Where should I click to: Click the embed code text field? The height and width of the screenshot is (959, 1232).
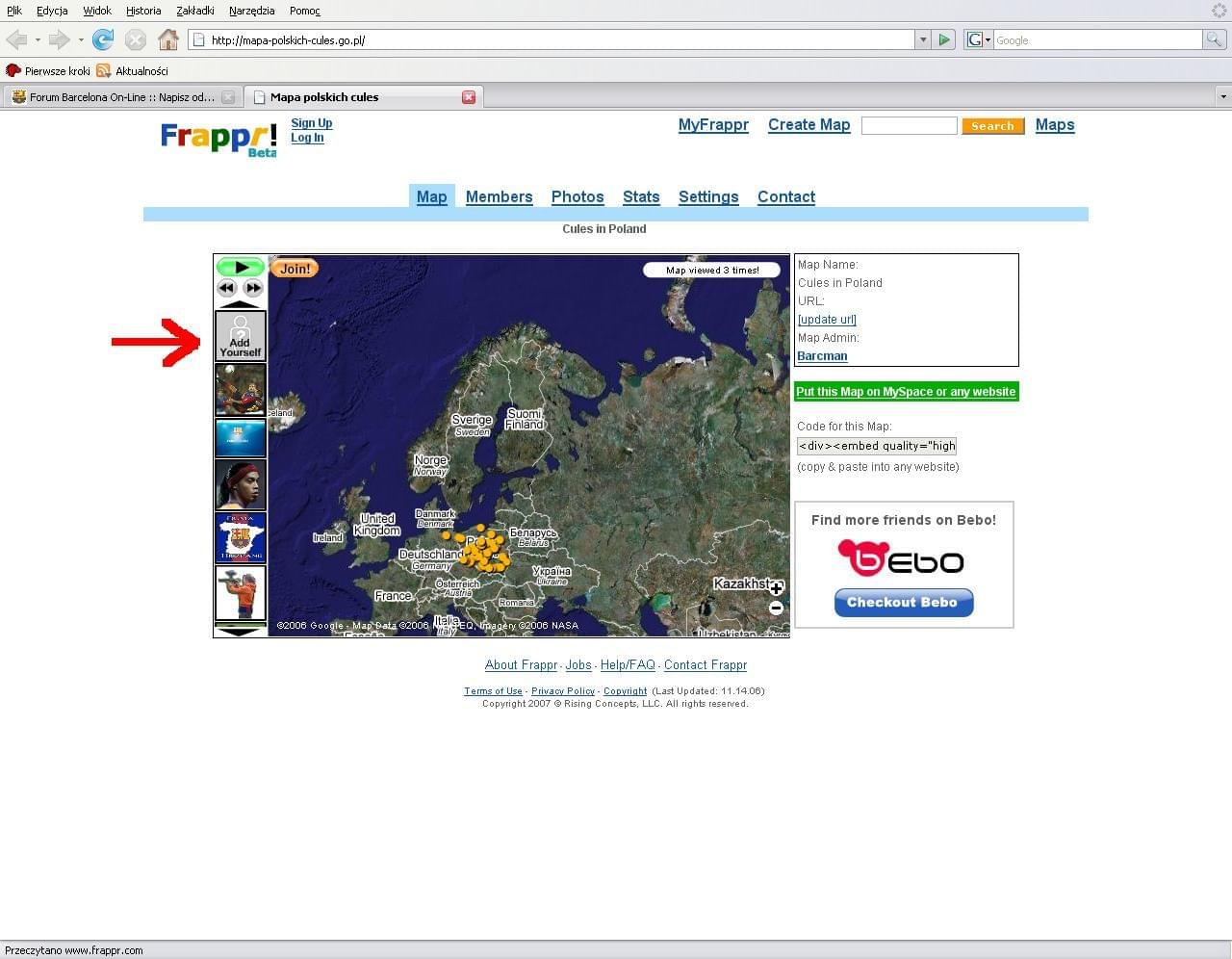click(877, 446)
